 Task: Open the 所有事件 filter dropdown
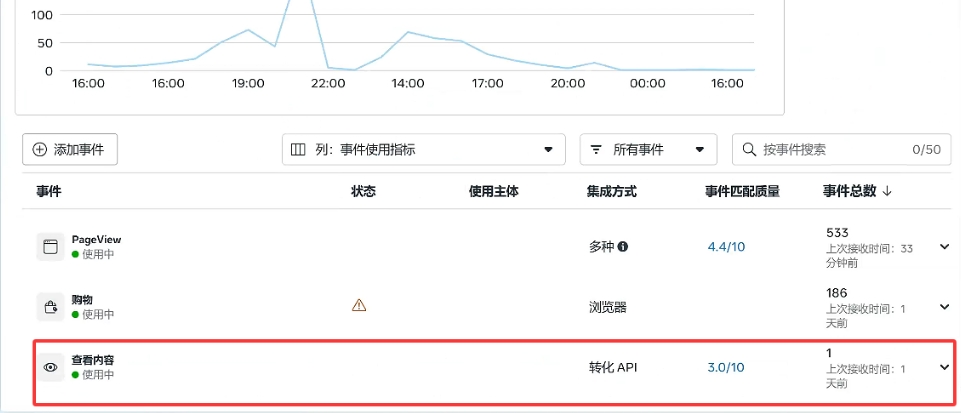click(x=648, y=150)
